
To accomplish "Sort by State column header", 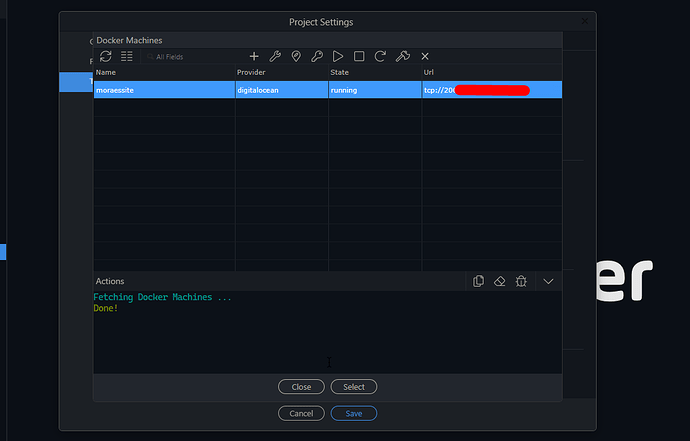I will click(x=375, y=72).
